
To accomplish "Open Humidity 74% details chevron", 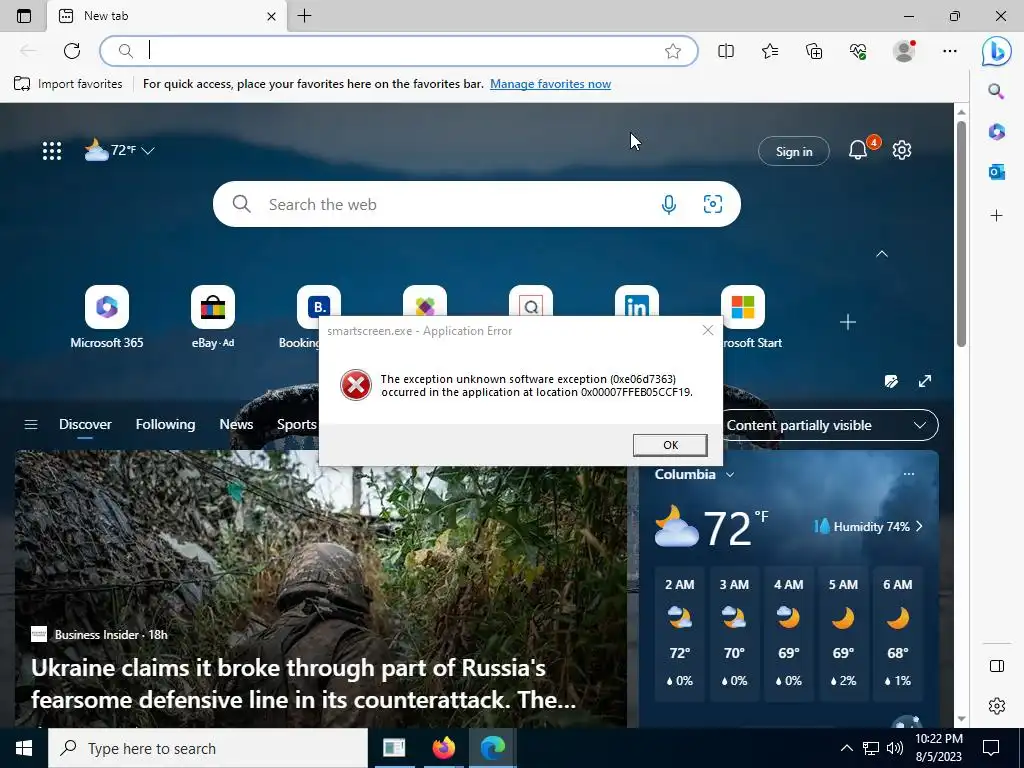I will click(920, 526).
